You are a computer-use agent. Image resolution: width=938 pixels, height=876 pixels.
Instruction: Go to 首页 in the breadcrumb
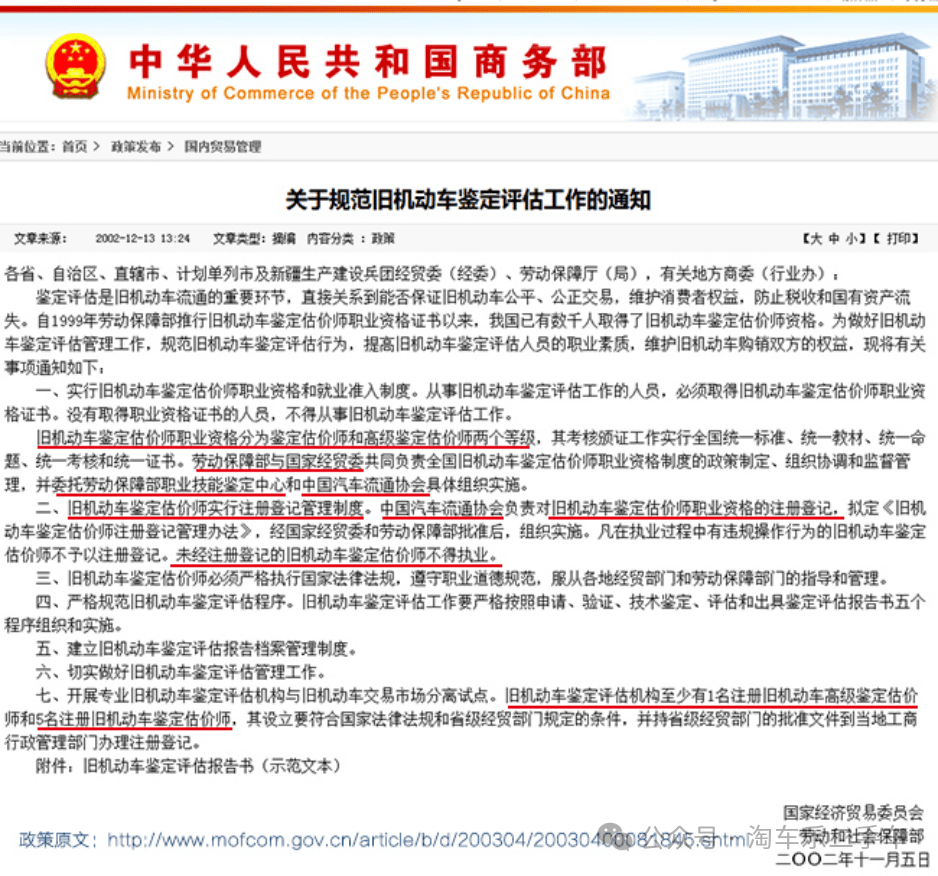click(74, 146)
